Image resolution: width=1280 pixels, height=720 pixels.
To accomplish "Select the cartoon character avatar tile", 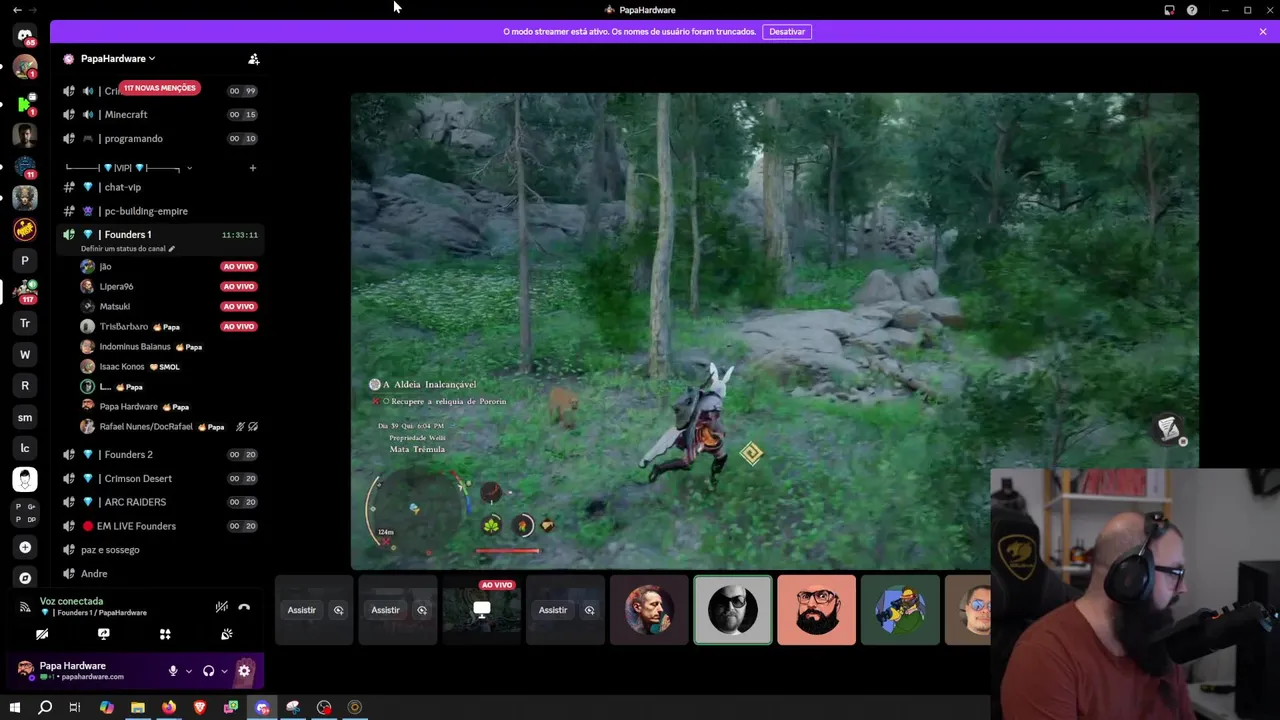I will [x=900, y=610].
